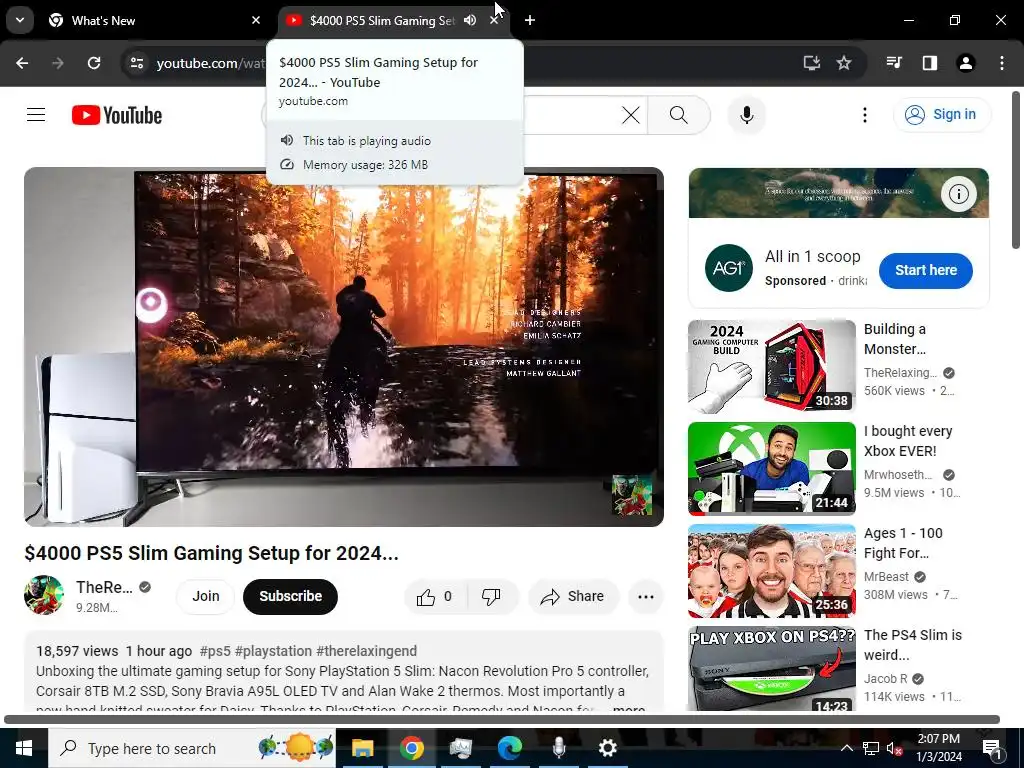
Task: Toggle the Chrome side panel icon
Action: [930, 63]
